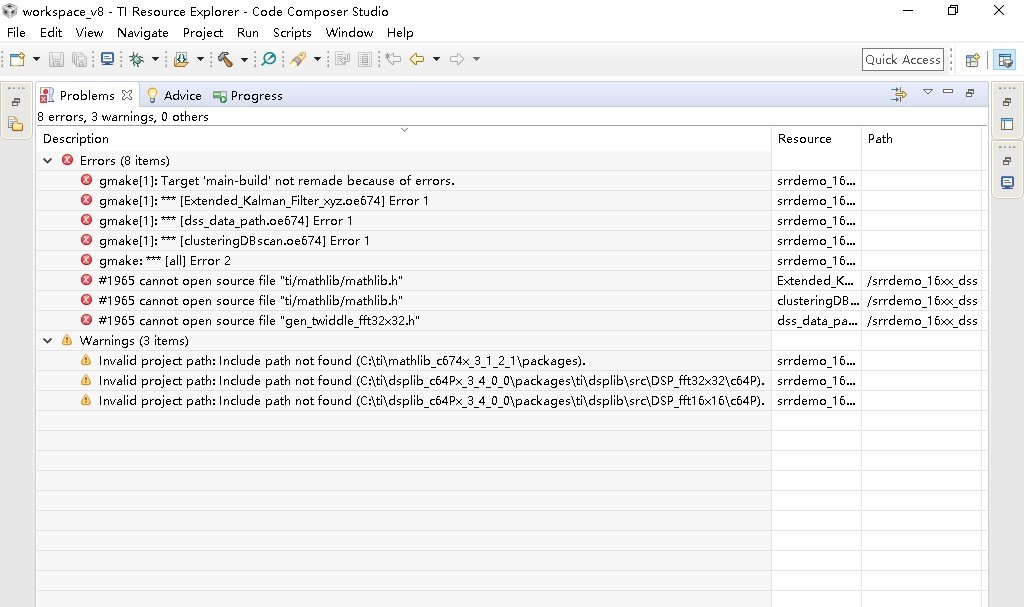Click the back navigation yellow arrow
This screenshot has height=607, width=1030.
point(416,59)
